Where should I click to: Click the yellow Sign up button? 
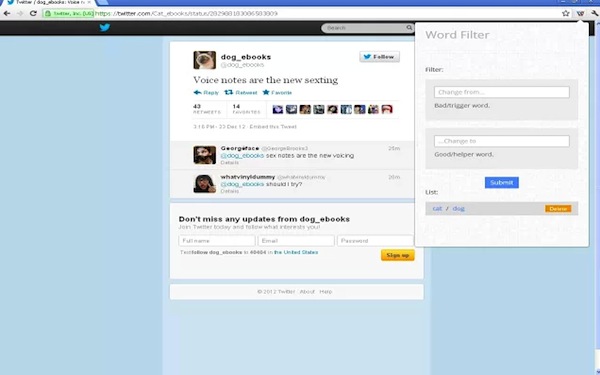398,255
